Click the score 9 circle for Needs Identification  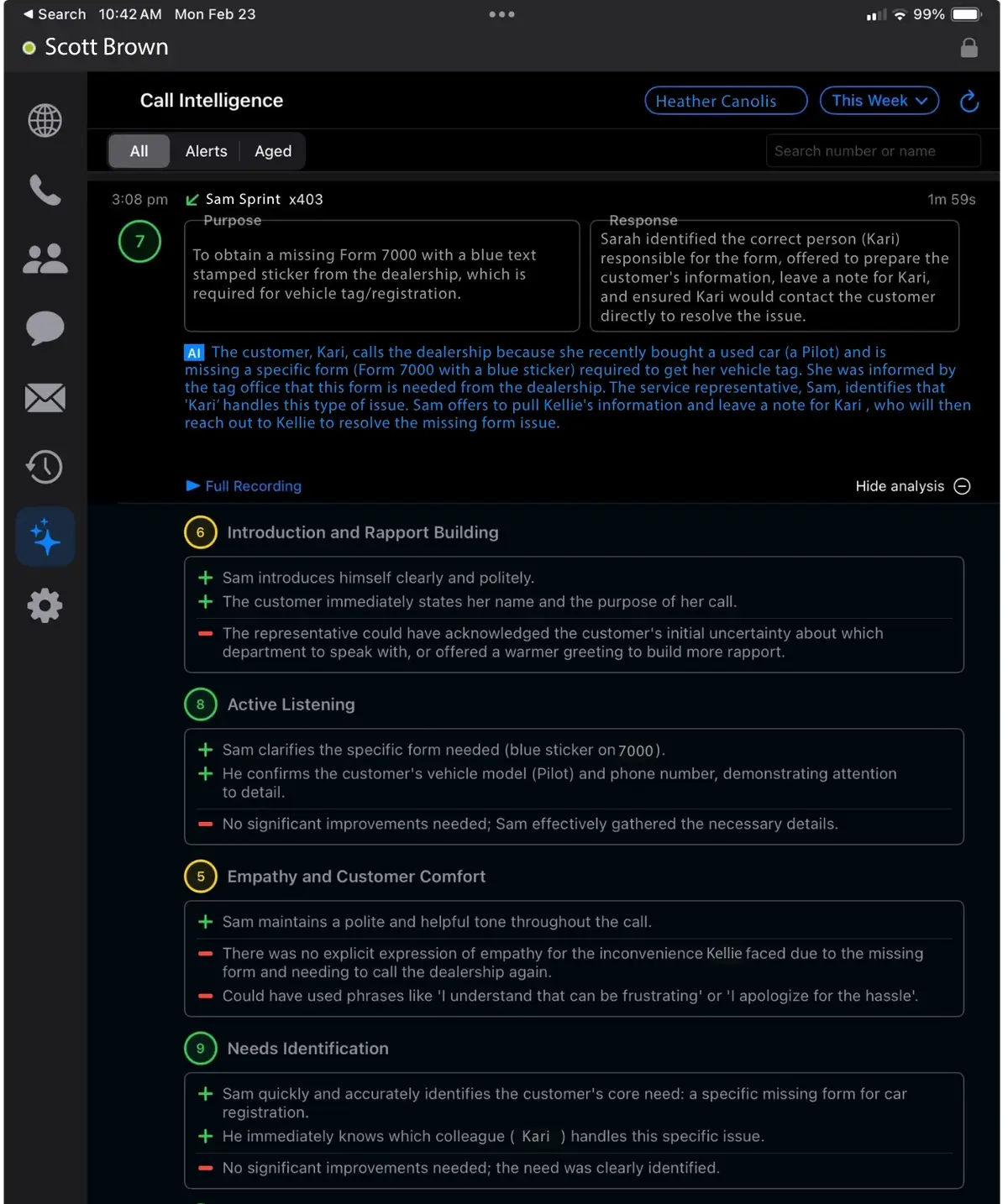(200, 1049)
